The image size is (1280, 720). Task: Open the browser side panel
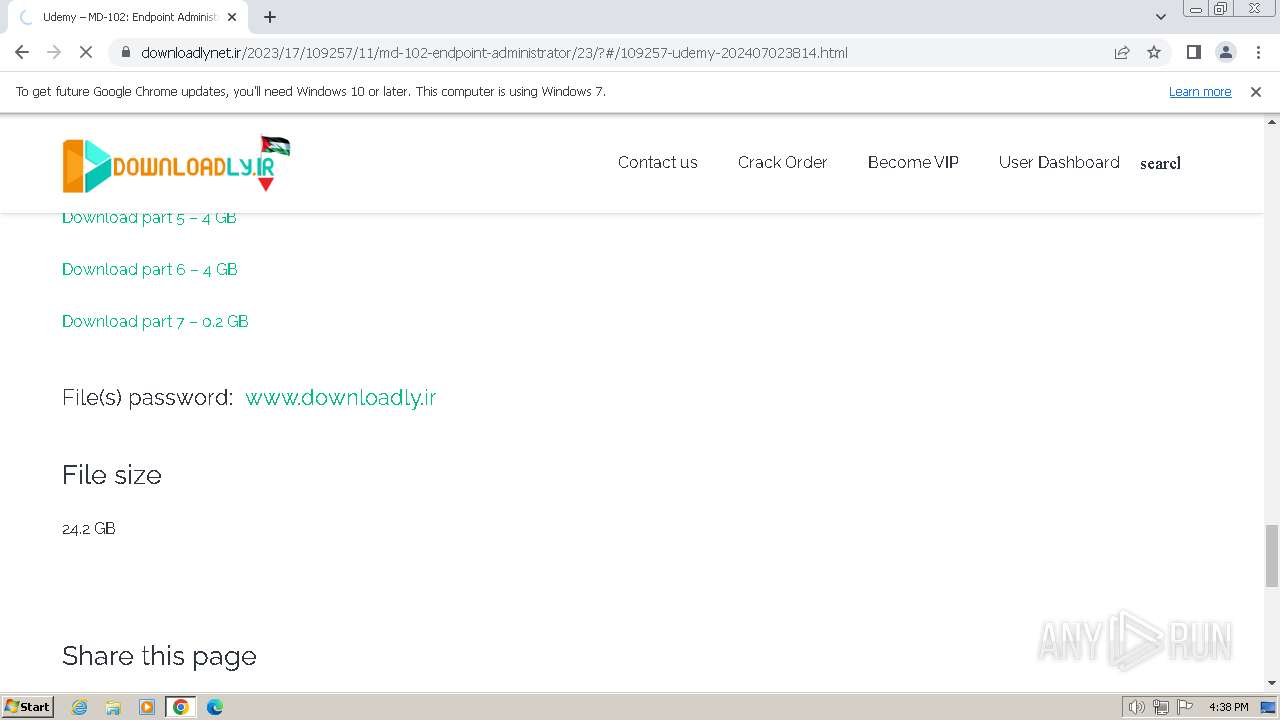point(1193,52)
